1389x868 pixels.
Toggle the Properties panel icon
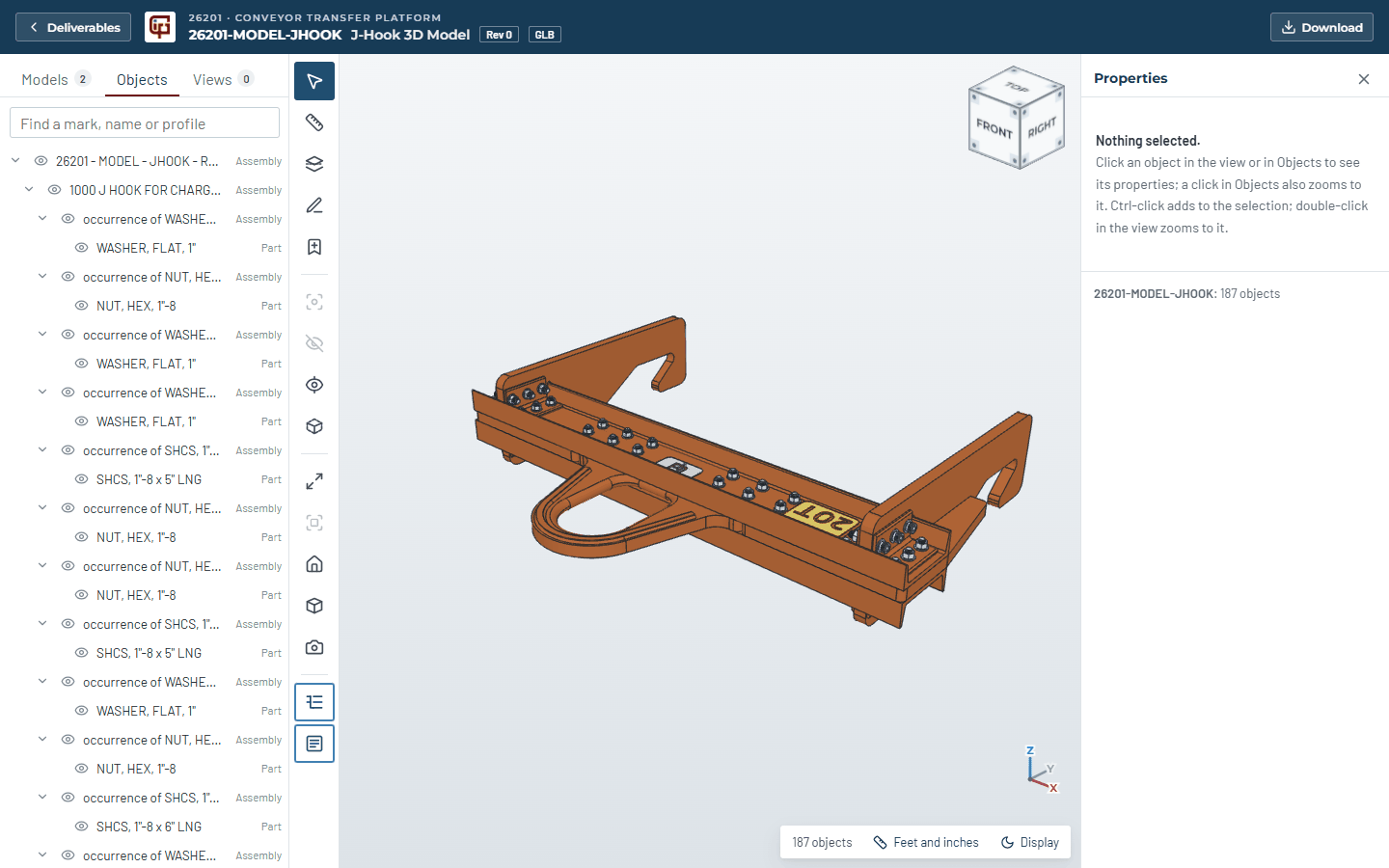click(314, 744)
